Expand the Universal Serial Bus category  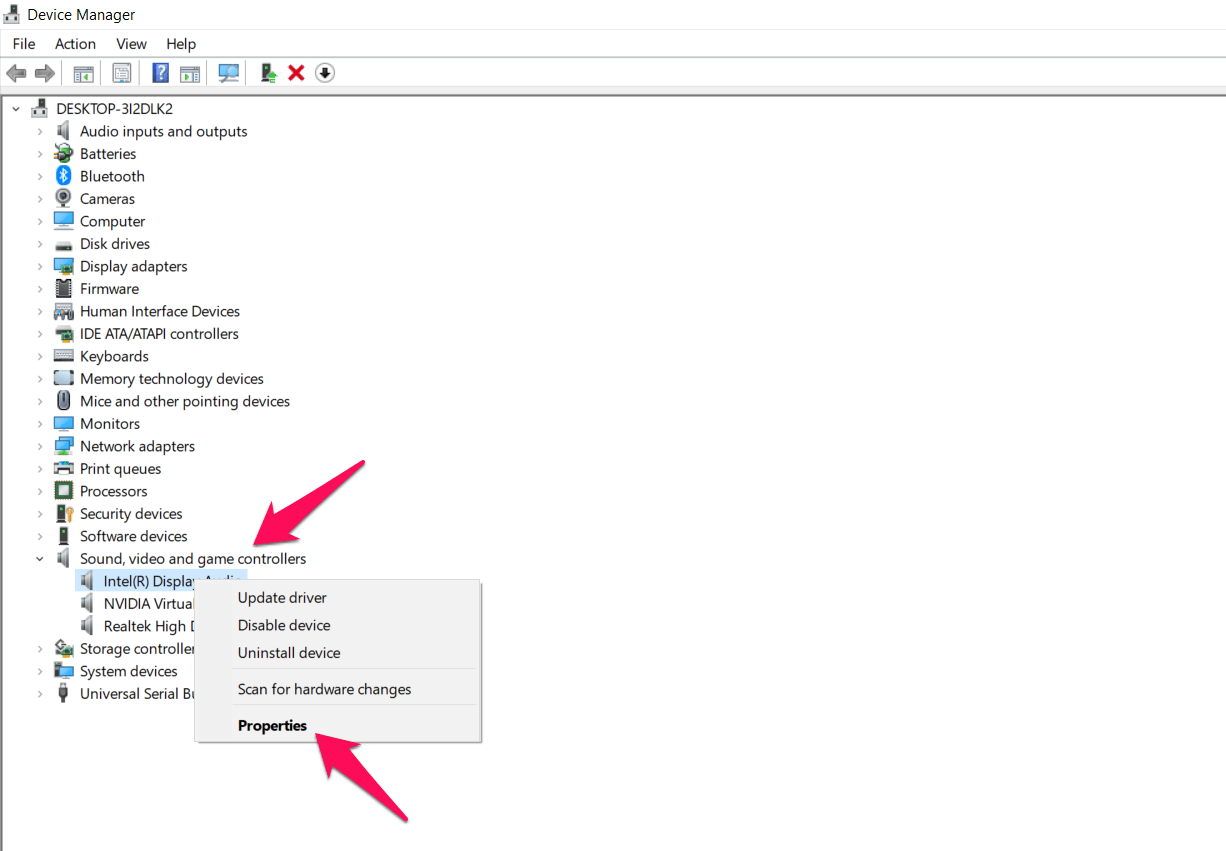[x=40, y=694]
